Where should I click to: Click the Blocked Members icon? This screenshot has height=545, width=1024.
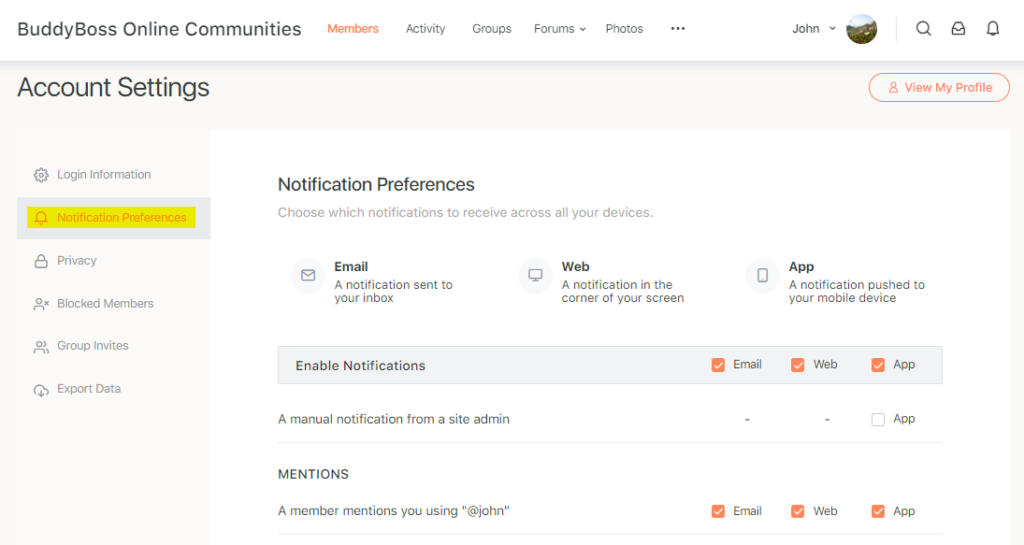pyautogui.click(x=41, y=304)
